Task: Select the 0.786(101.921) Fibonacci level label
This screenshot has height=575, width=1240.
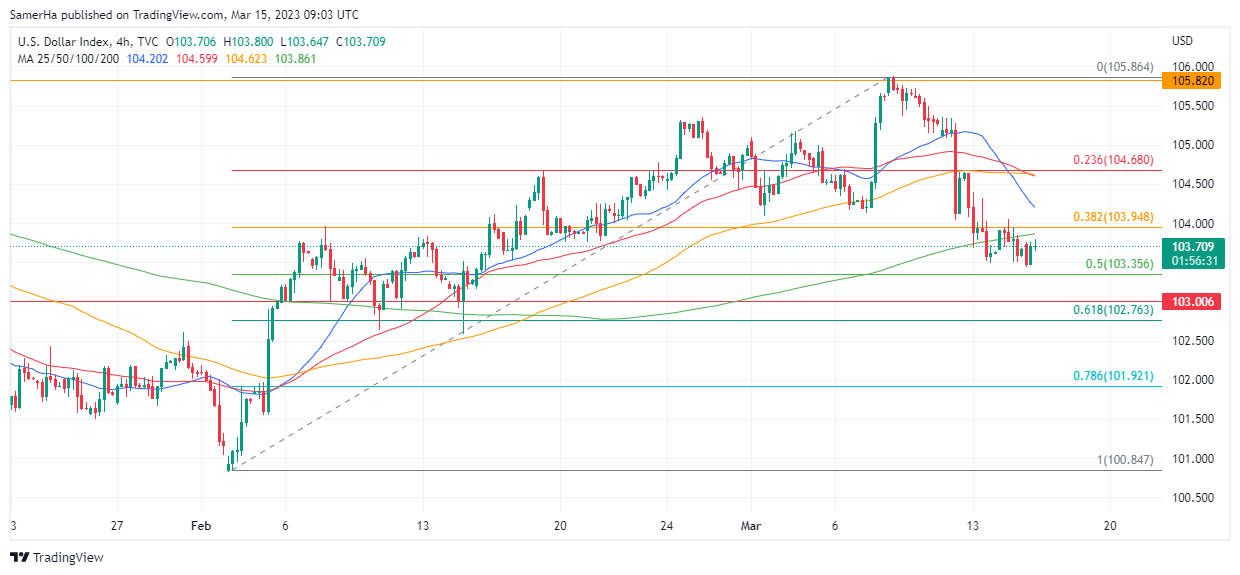Action: (1113, 376)
